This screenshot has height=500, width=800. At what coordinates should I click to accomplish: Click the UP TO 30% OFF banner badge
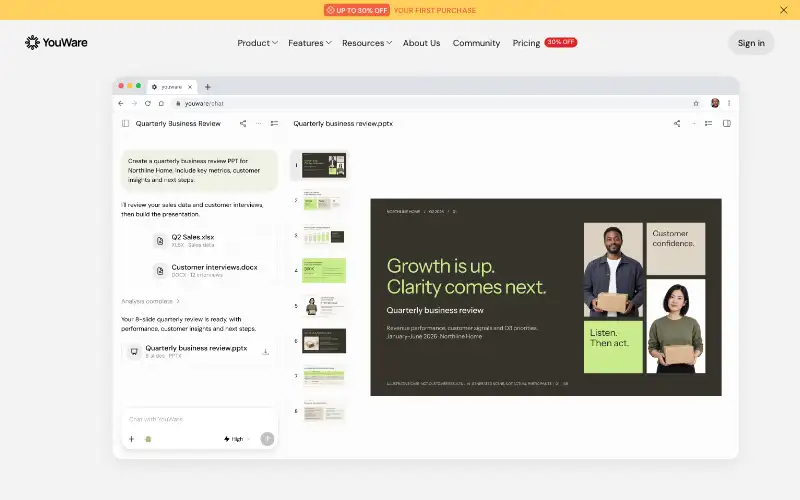click(357, 10)
